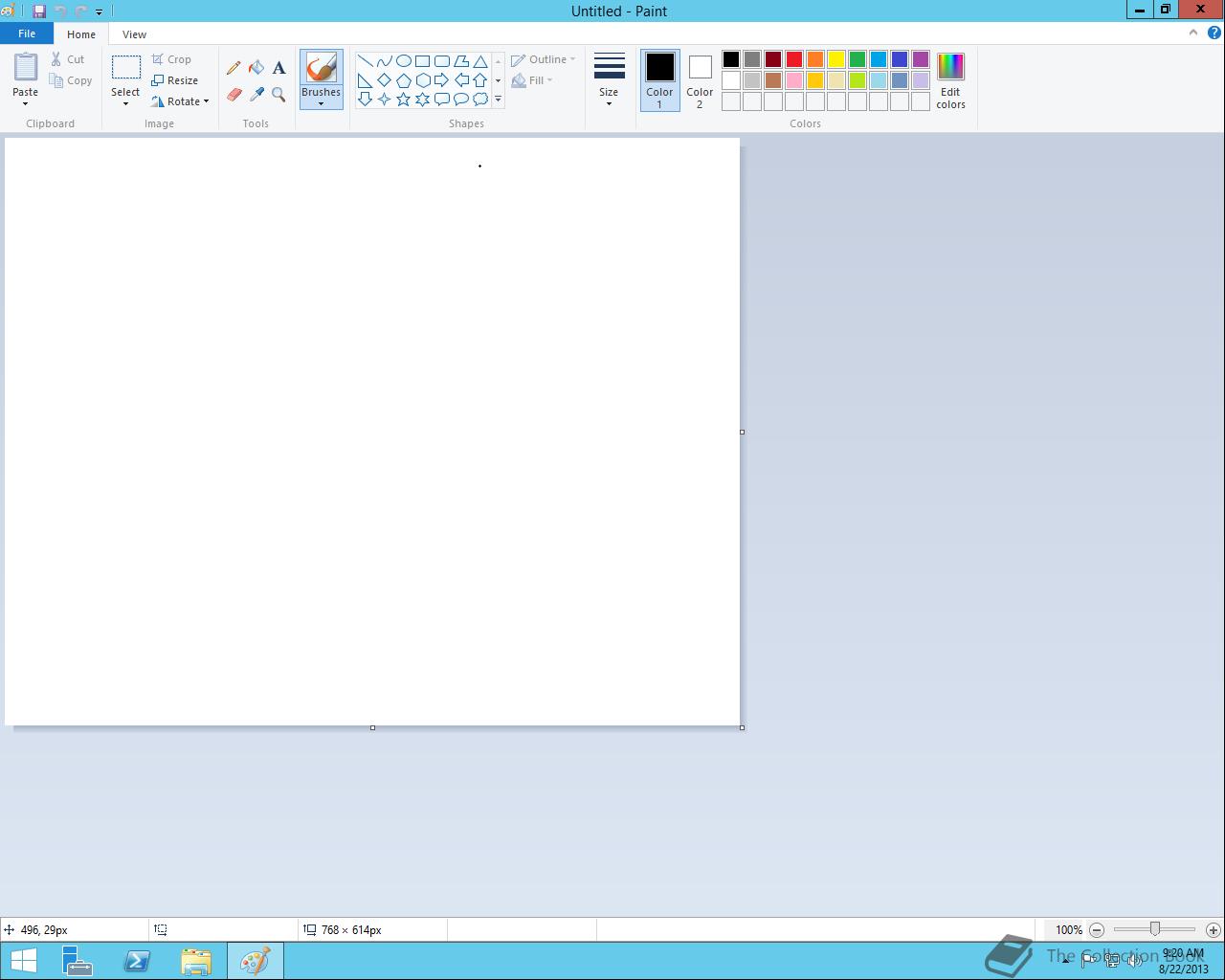Click the zoom slider handle
Viewport: 1225px width, 980px height.
1155,929
